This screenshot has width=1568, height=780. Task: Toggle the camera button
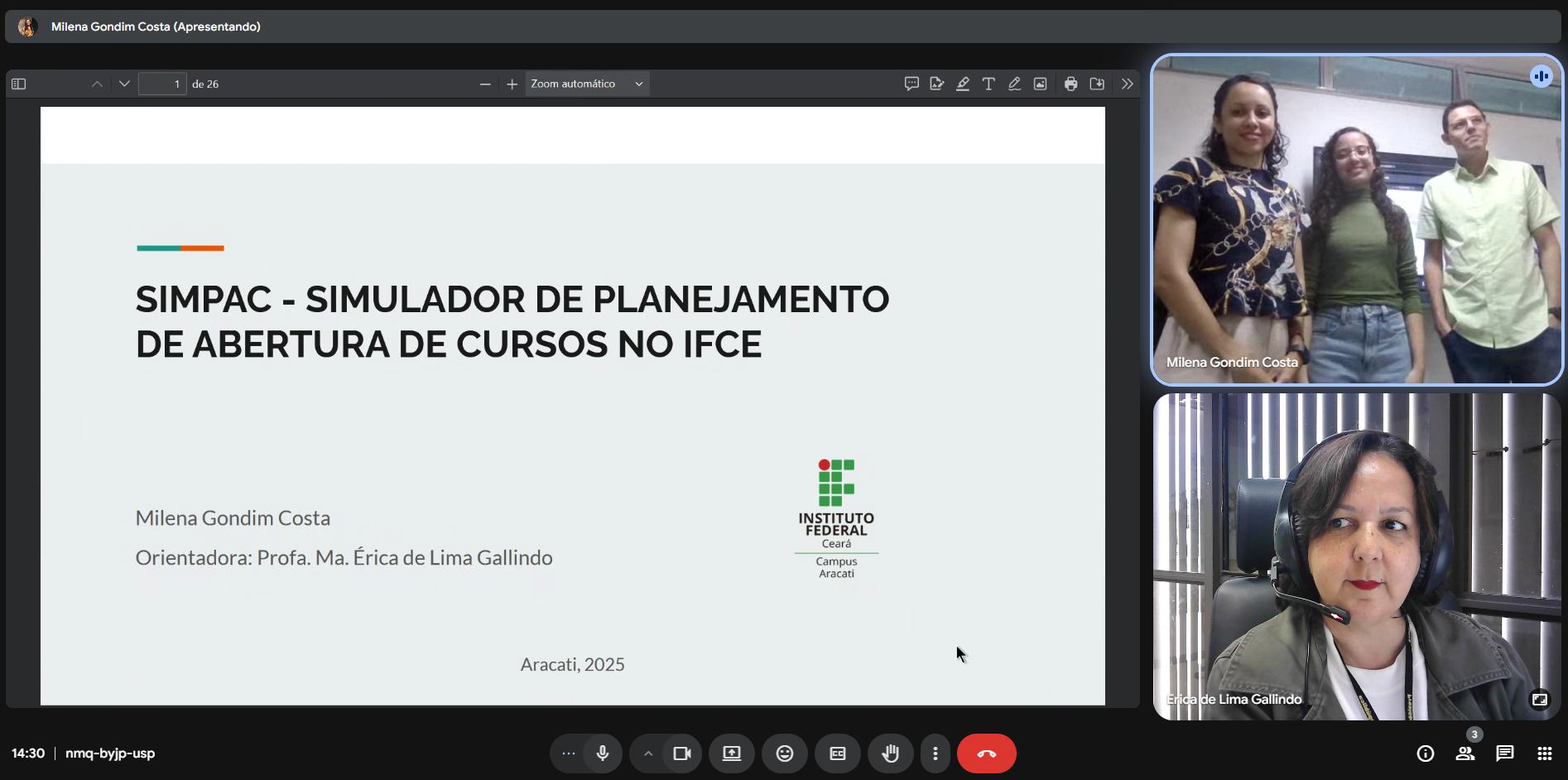tap(681, 754)
